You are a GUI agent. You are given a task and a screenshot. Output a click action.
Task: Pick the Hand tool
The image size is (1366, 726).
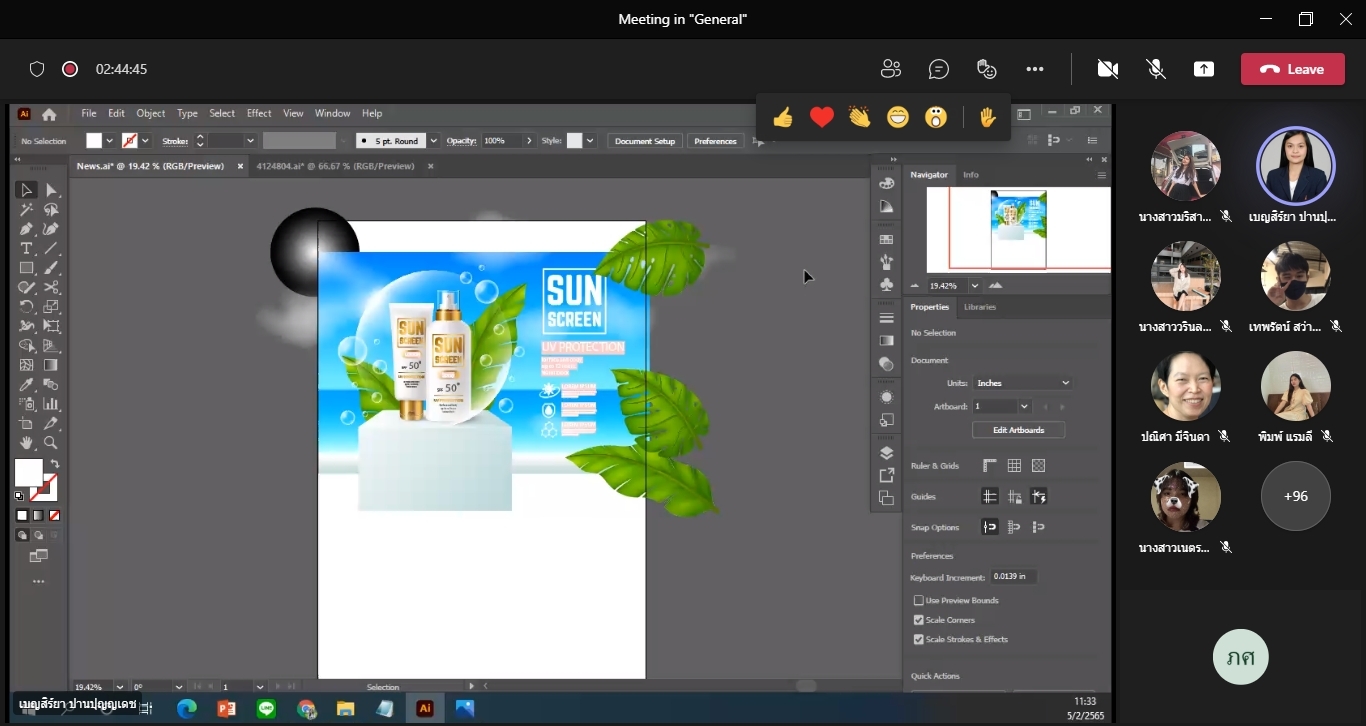(x=27, y=442)
